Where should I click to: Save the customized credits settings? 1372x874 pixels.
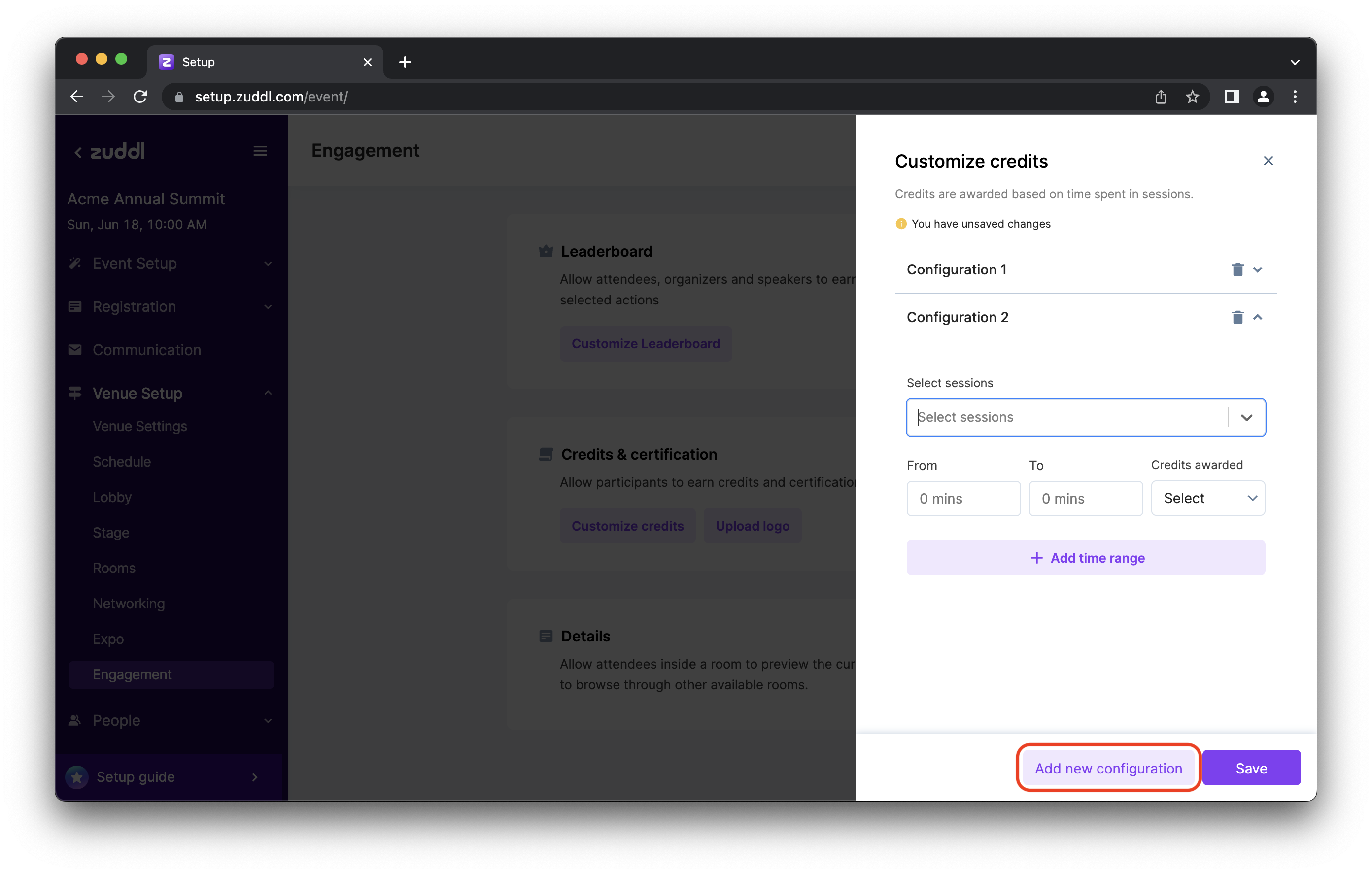pos(1251,768)
